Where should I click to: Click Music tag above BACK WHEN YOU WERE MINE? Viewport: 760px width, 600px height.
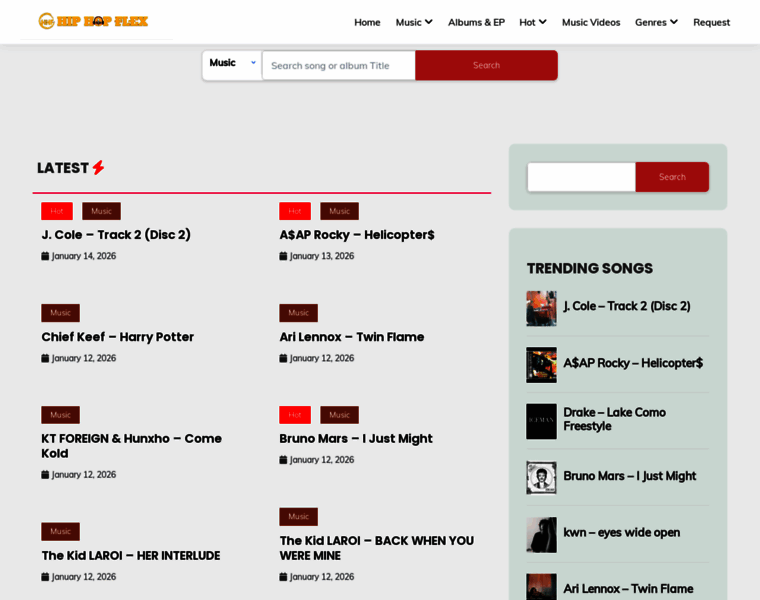point(299,517)
